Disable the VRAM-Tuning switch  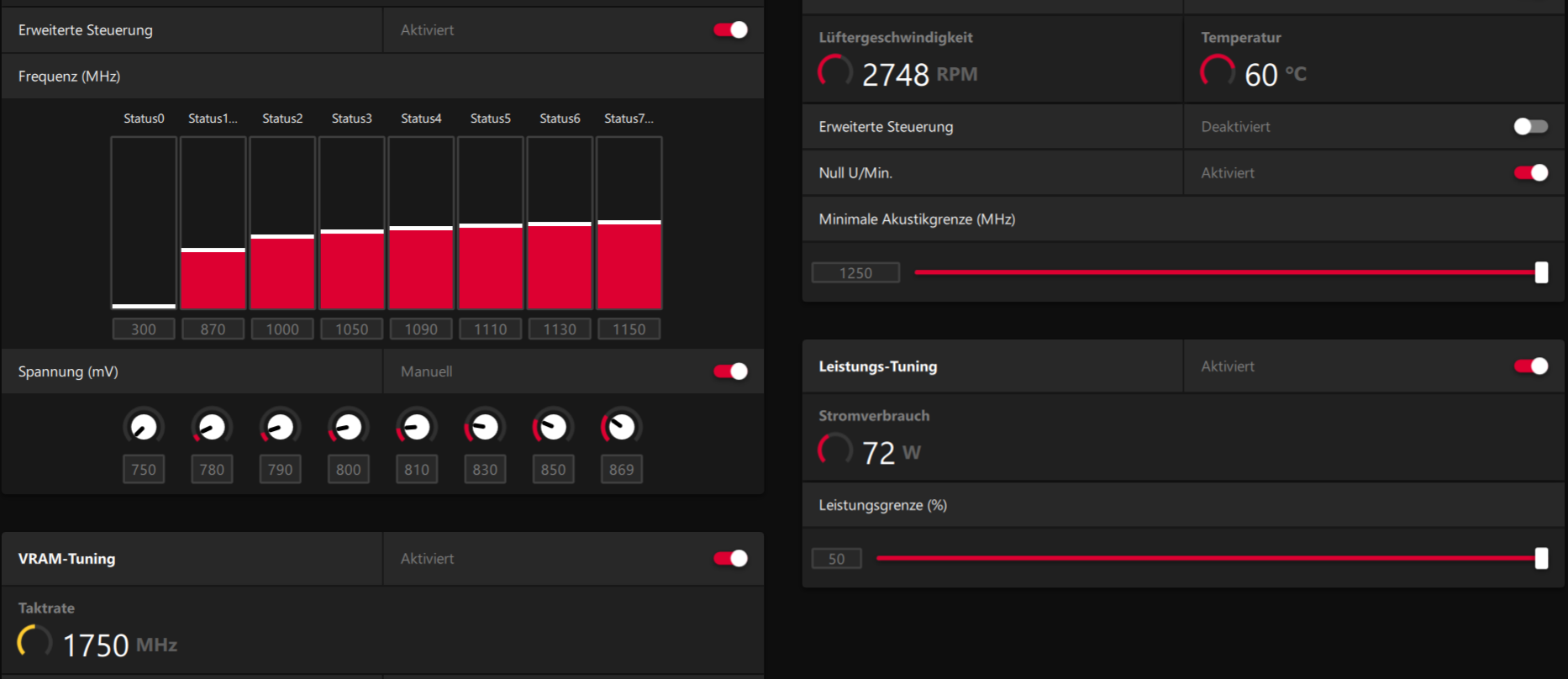(730, 558)
